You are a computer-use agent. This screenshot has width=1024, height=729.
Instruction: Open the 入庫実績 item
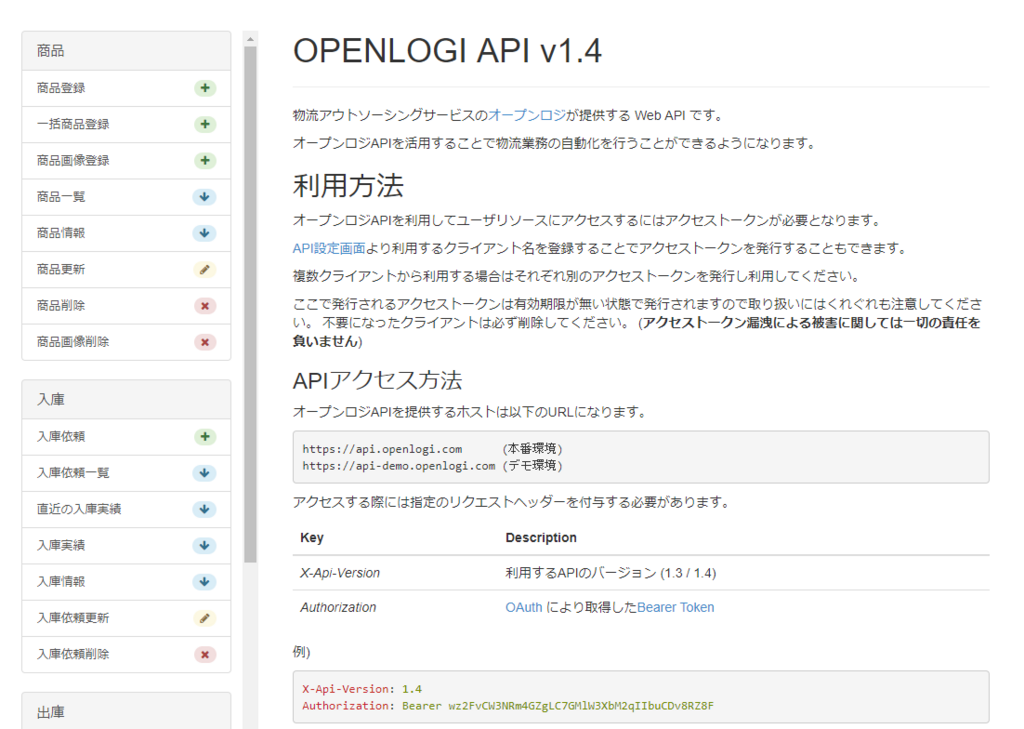[x=126, y=545]
